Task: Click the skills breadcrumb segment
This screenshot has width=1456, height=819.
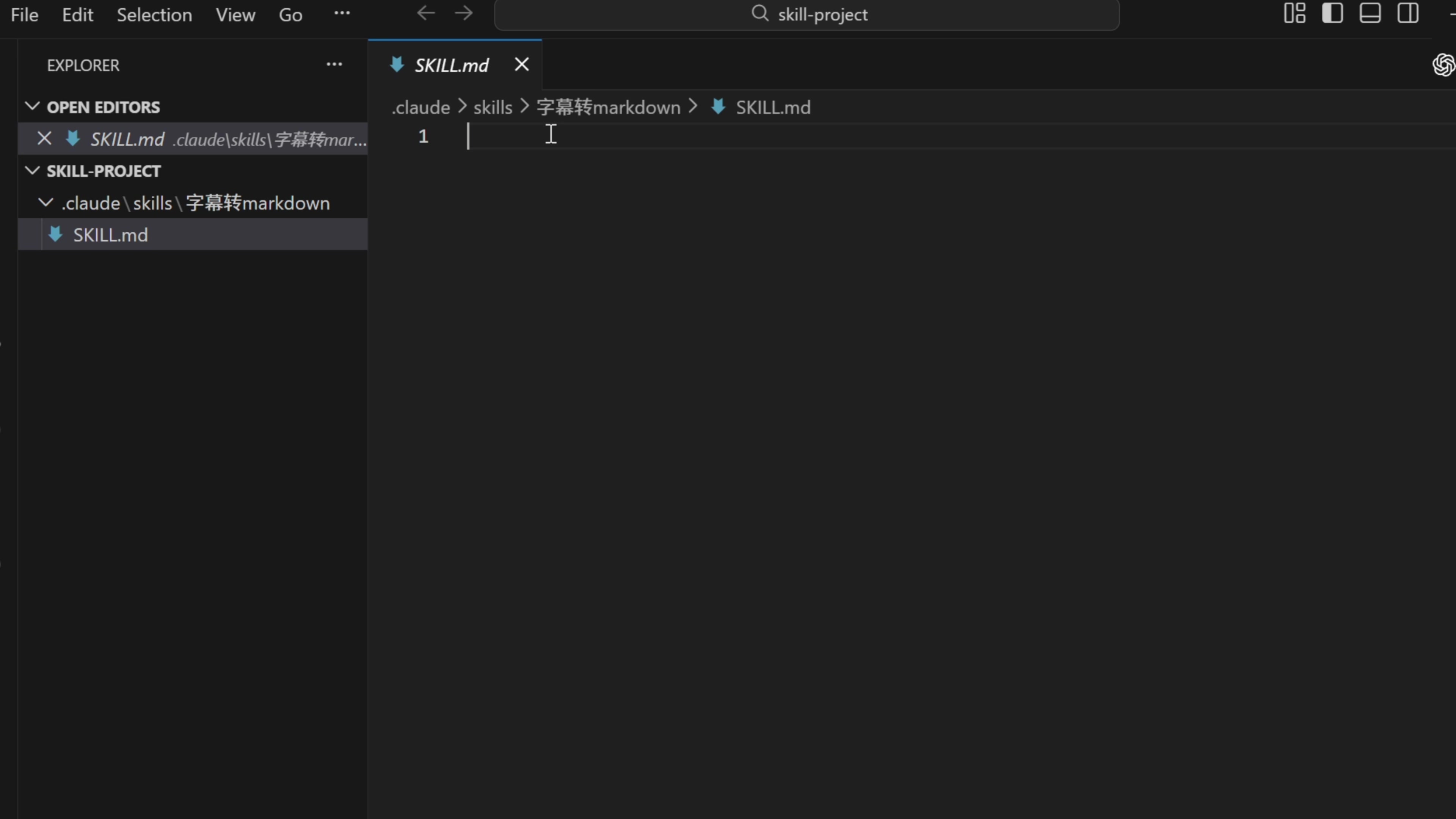Action: click(x=492, y=107)
